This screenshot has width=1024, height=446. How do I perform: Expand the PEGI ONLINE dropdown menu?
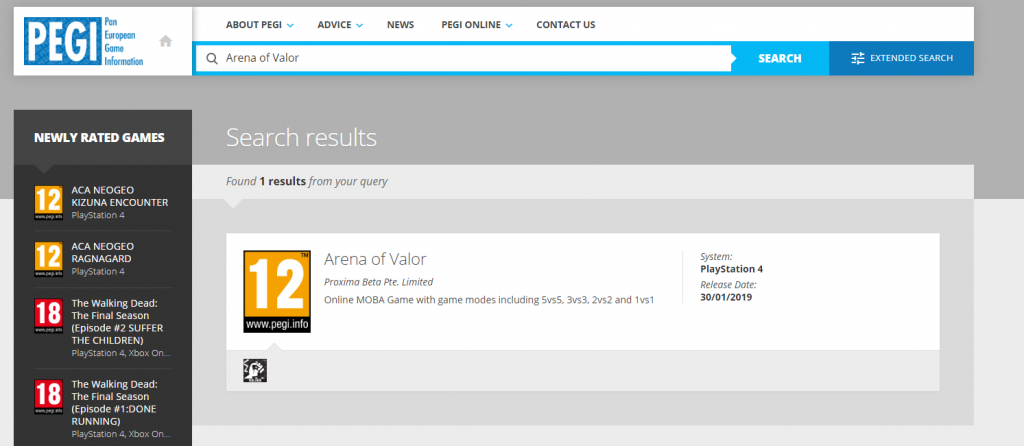click(477, 25)
